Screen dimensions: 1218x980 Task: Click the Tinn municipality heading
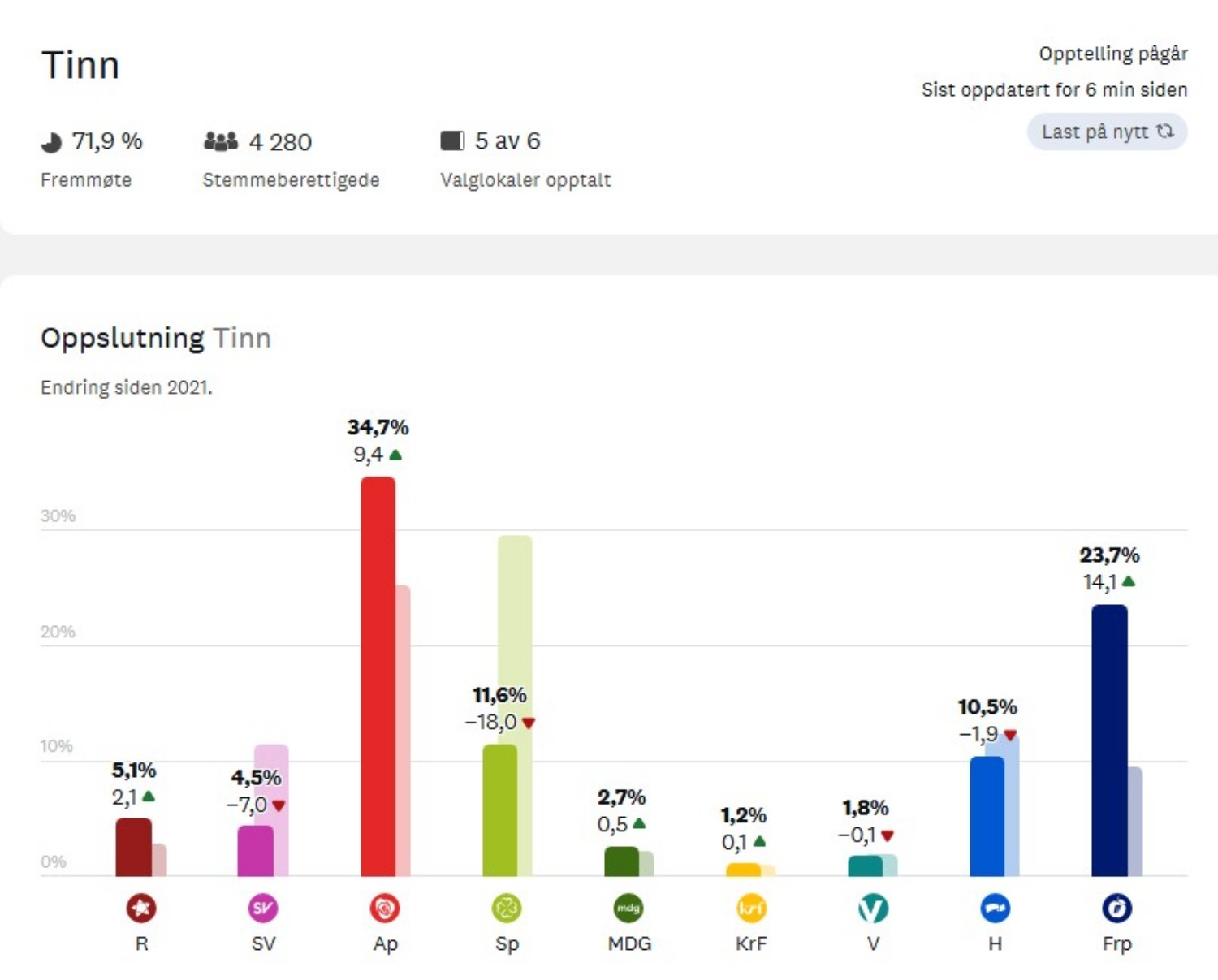click(x=80, y=65)
